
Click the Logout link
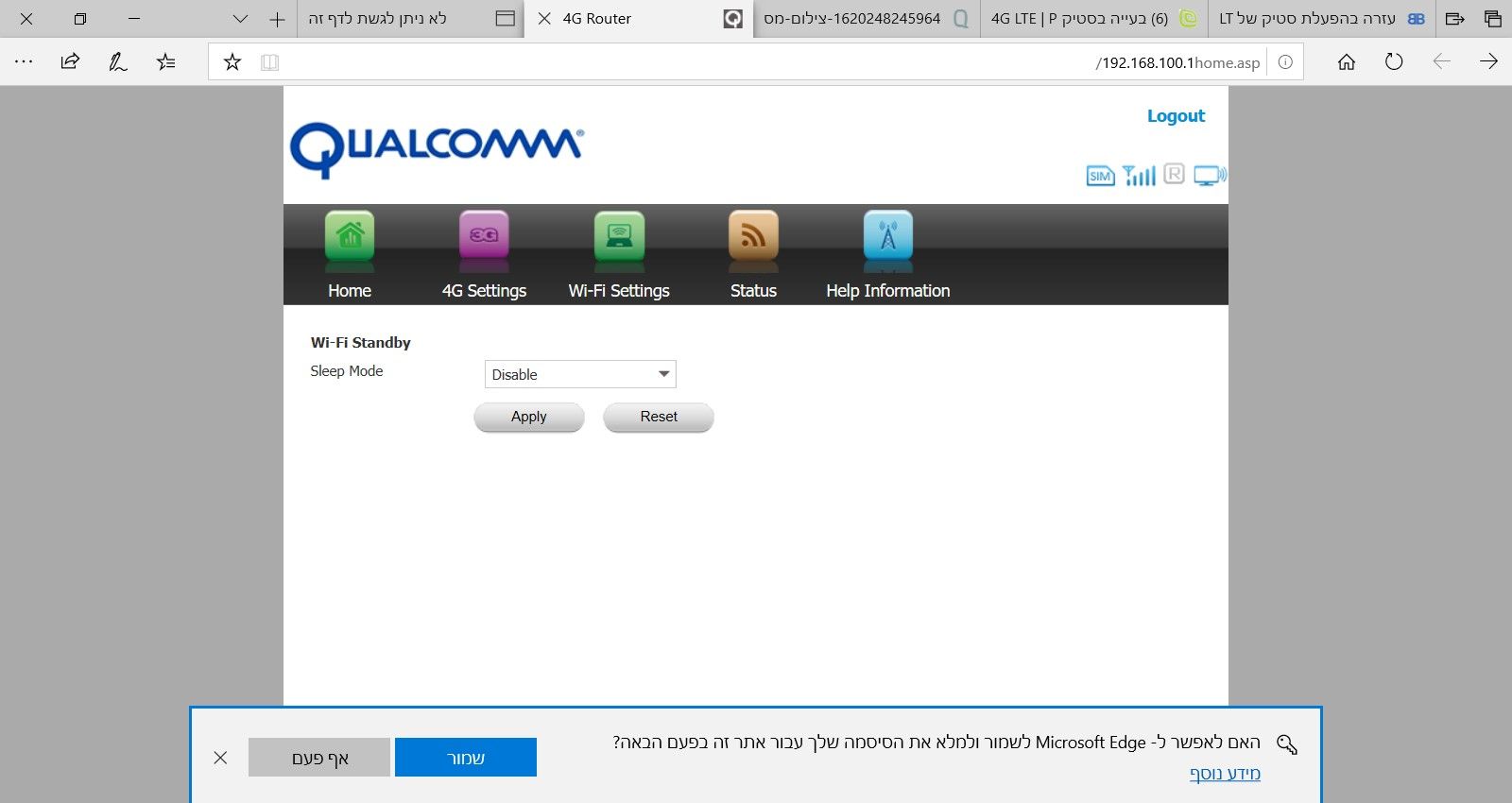click(x=1176, y=116)
